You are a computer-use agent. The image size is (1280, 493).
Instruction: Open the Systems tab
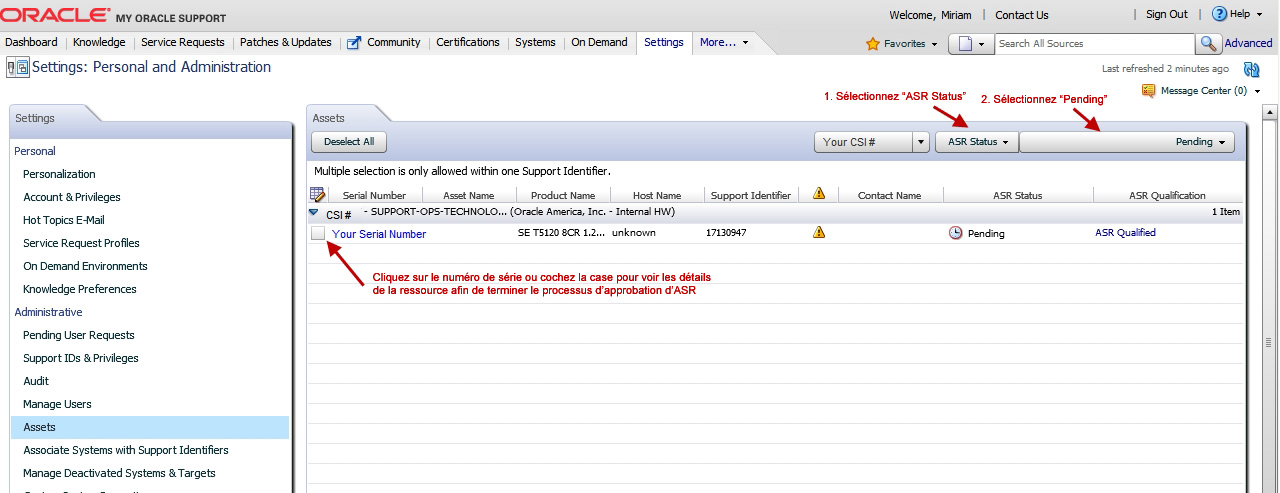[535, 43]
